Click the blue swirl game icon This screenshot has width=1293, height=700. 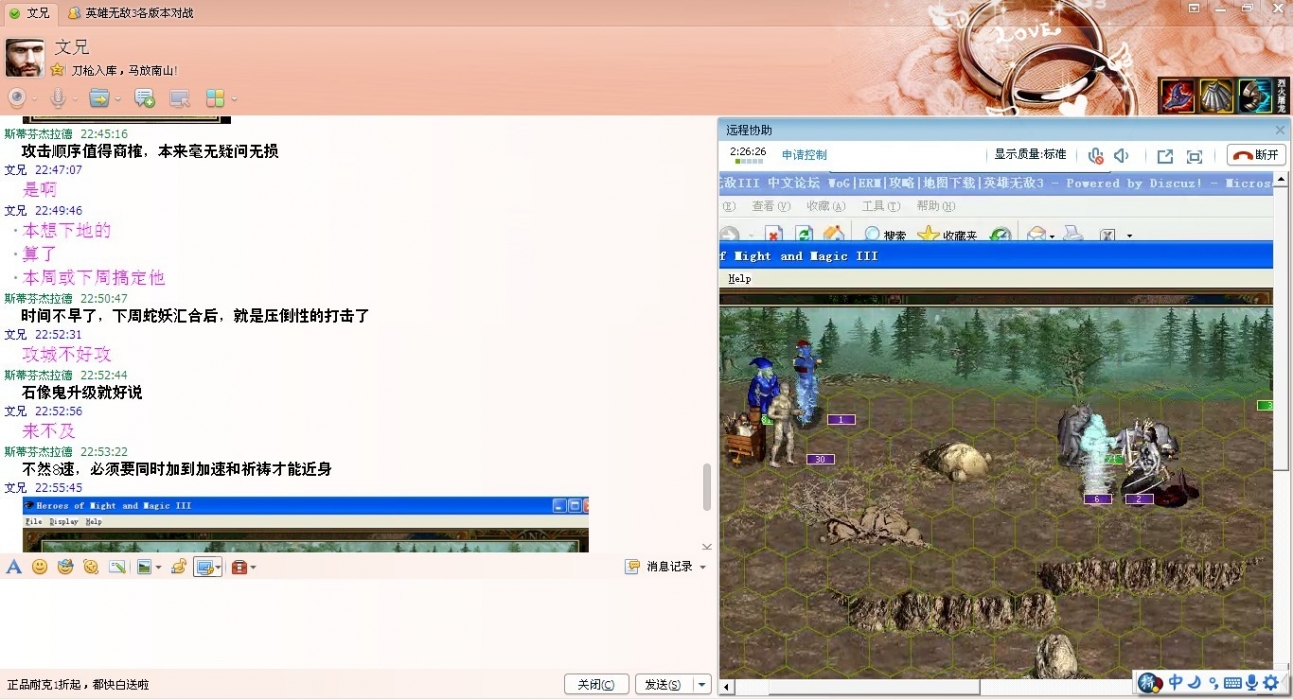coord(1255,96)
